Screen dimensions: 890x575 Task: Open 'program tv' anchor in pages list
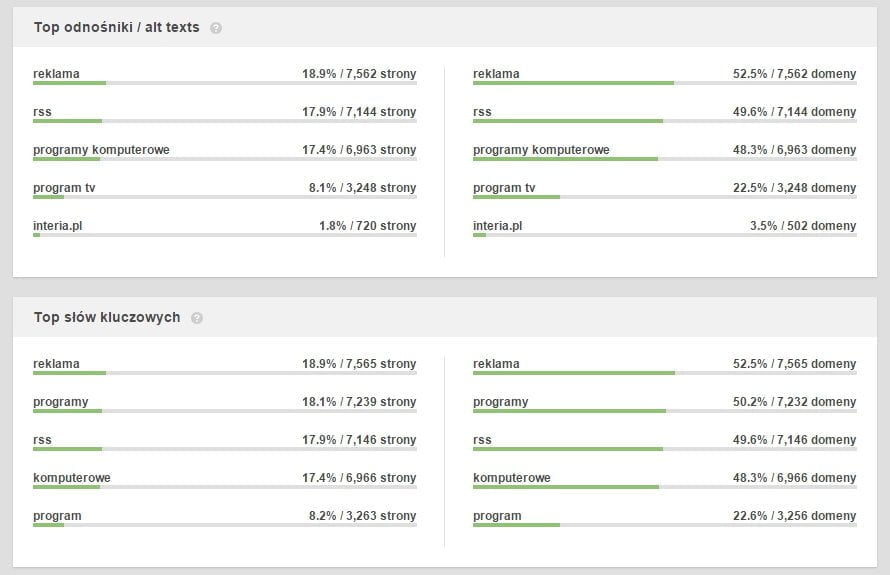coord(64,188)
